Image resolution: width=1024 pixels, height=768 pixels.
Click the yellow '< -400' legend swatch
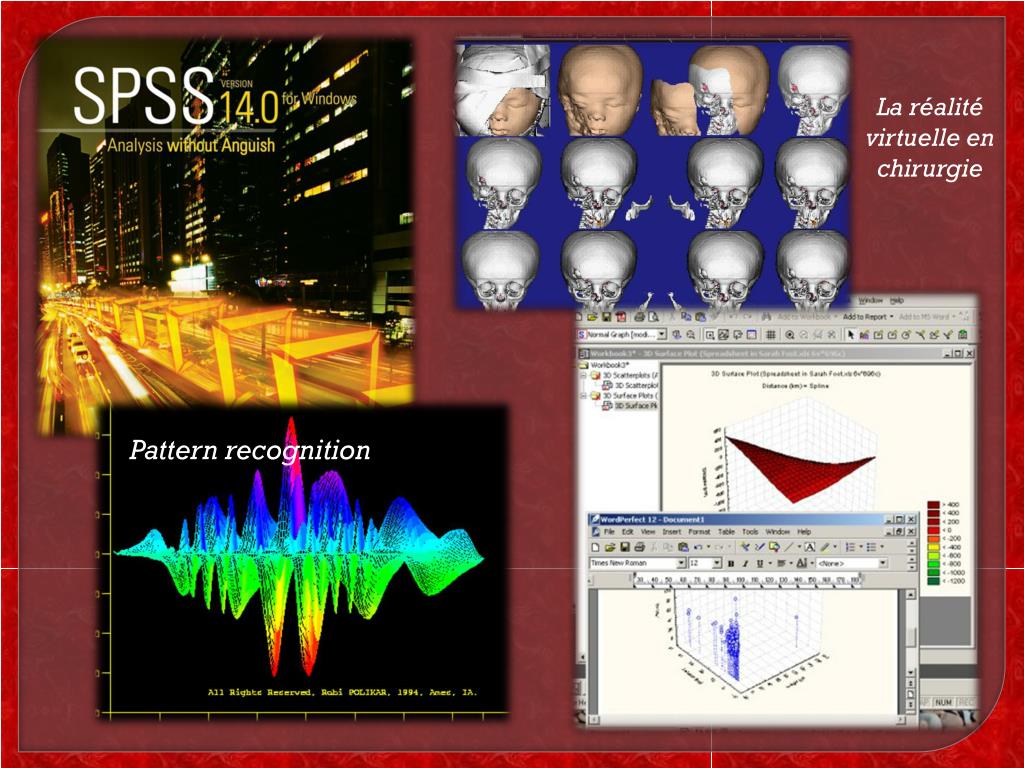[934, 547]
